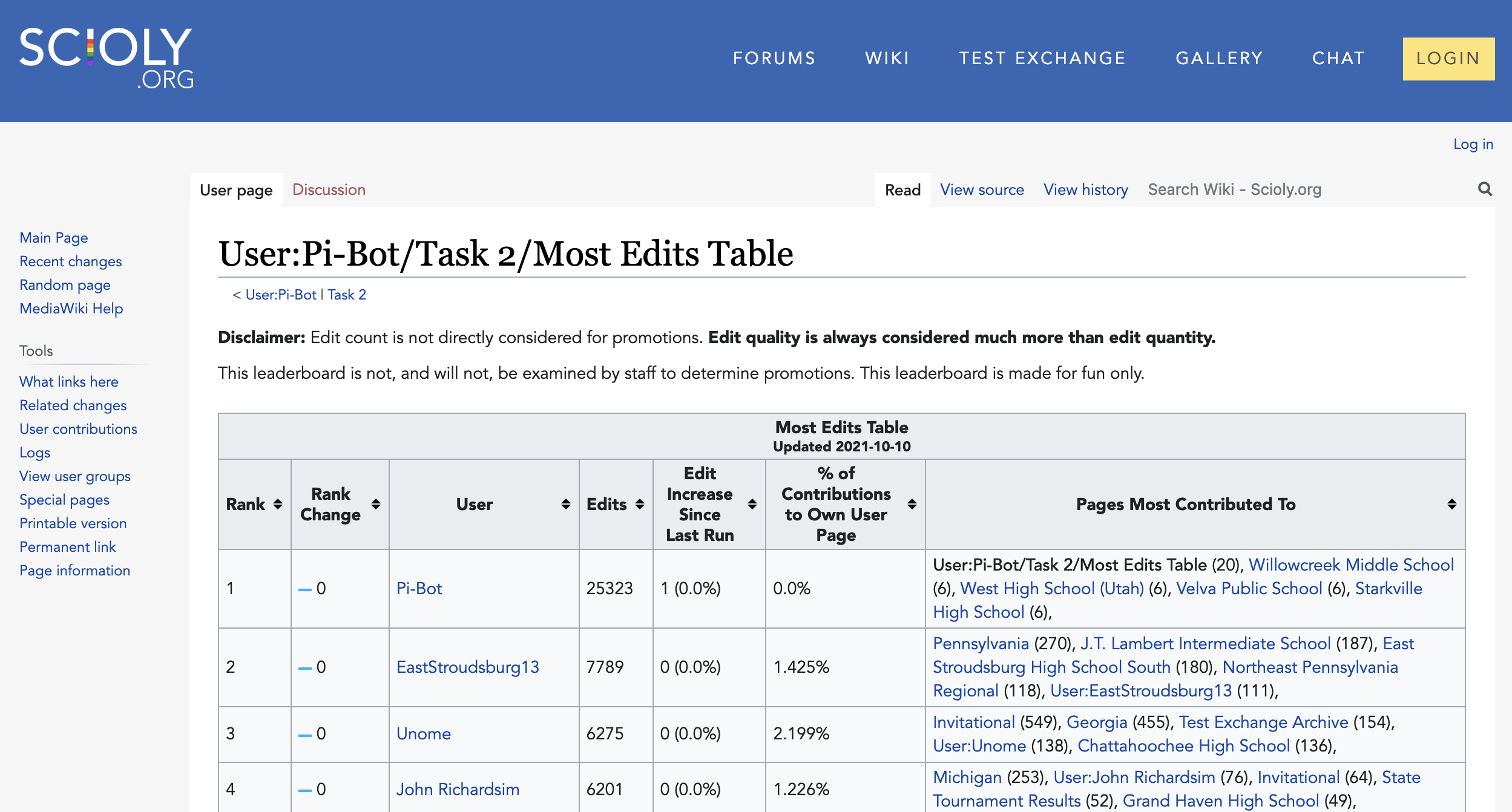Sort table by Rank column arrows
The height and width of the screenshot is (812, 1512).
pos(278,504)
